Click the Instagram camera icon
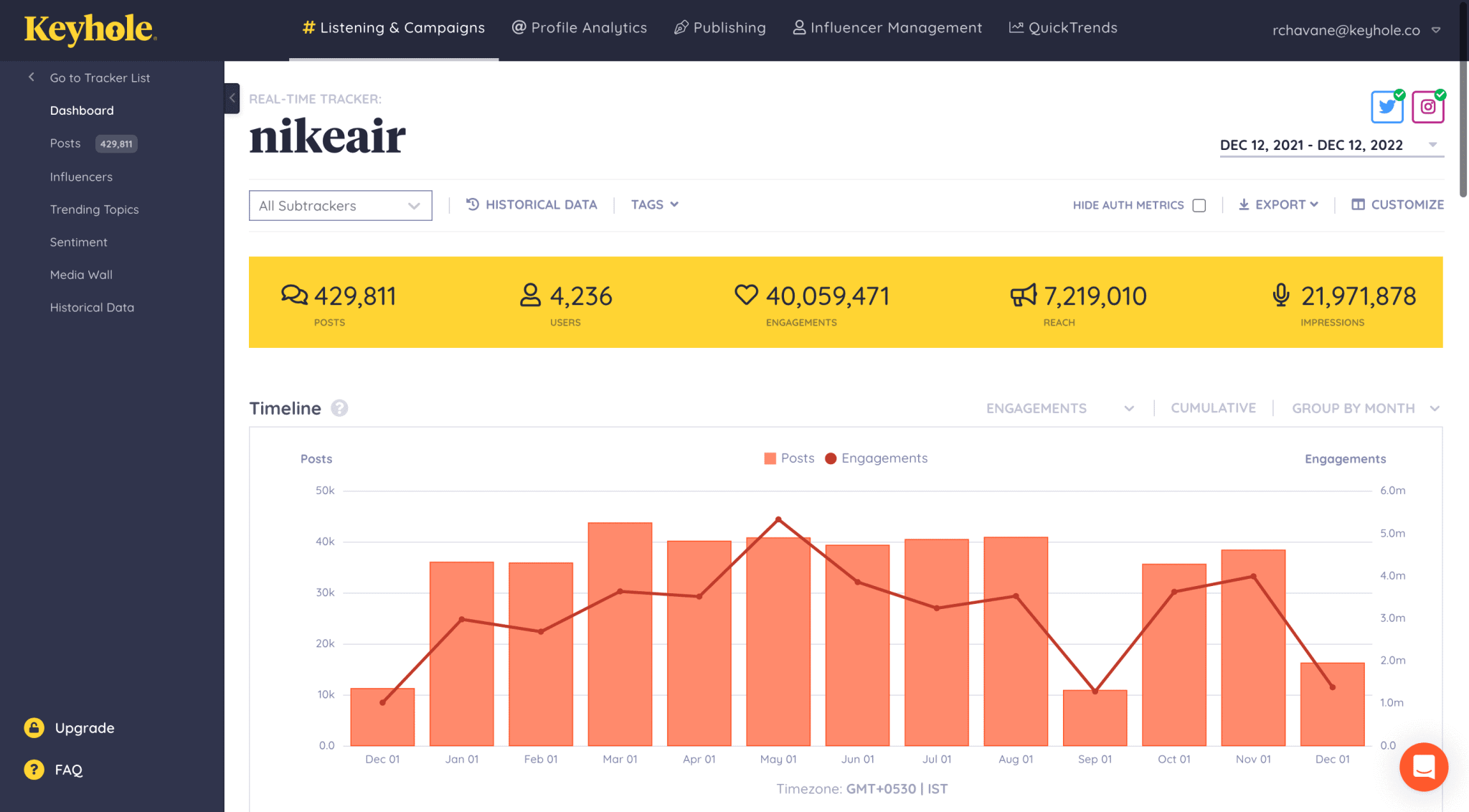The height and width of the screenshot is (812, 1469). click(x=1427, y=107)
